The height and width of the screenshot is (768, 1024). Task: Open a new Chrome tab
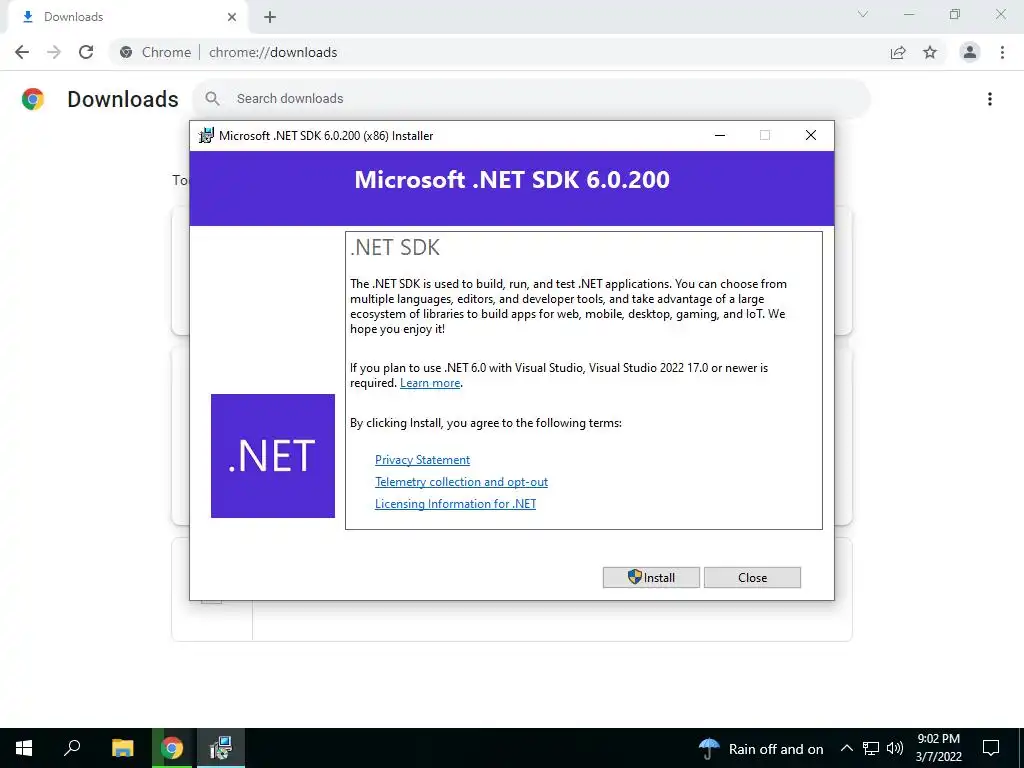point(270,17)
